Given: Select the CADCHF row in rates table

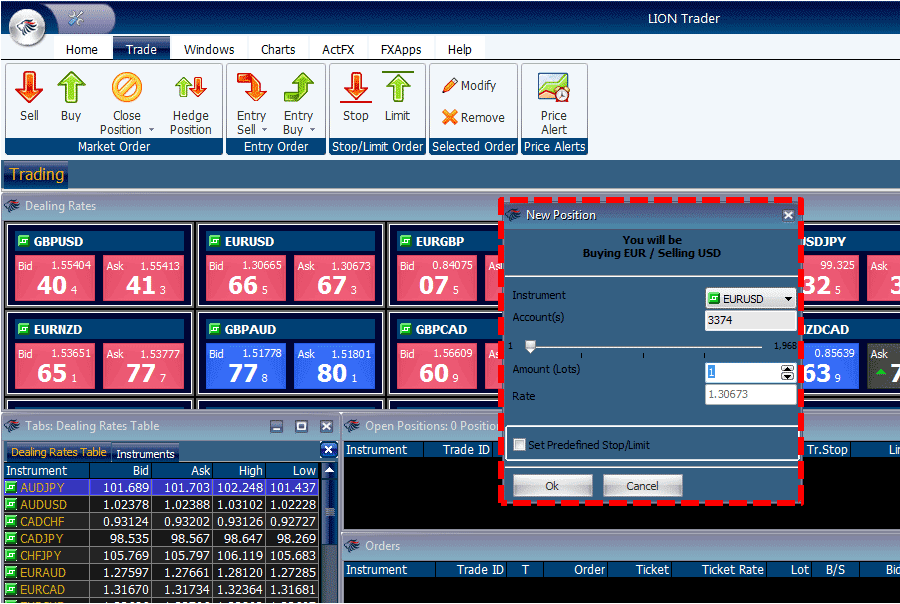Looking at the screenshot, I should (x=161, y=521).
